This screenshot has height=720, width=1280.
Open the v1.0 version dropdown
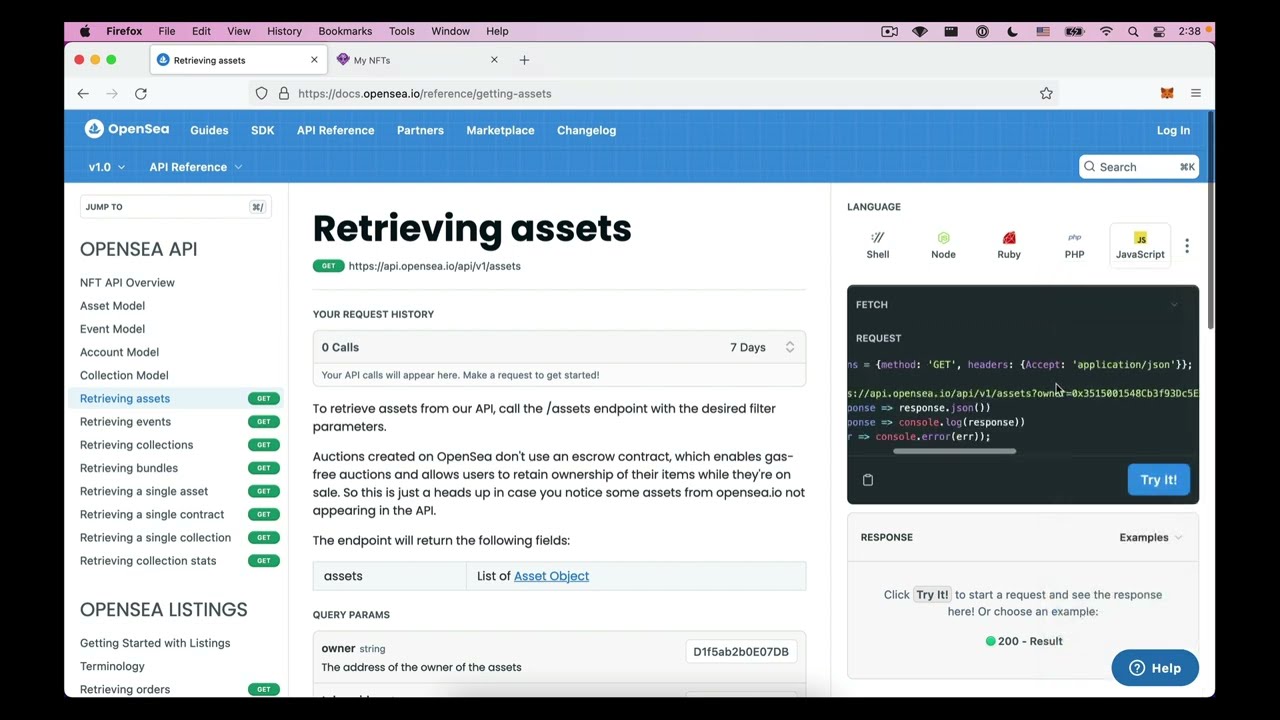[106, 167]
